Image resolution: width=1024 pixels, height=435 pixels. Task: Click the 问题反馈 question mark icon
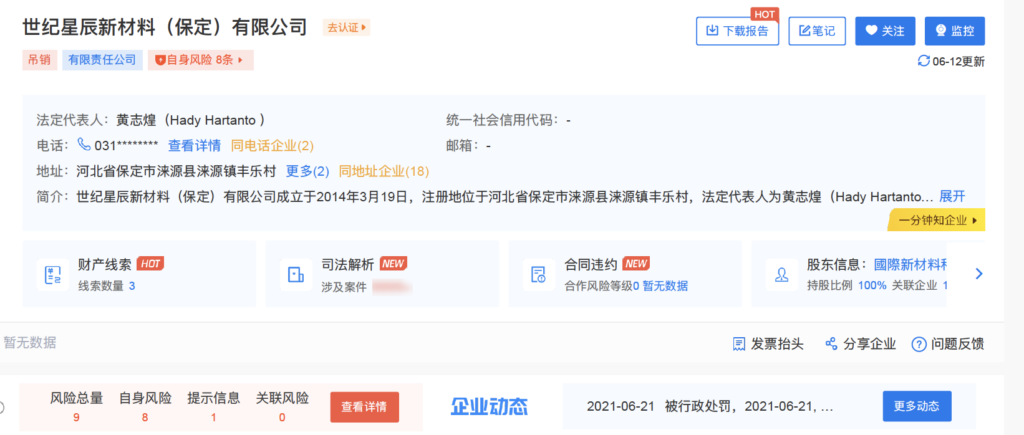[x=919, y=344]
